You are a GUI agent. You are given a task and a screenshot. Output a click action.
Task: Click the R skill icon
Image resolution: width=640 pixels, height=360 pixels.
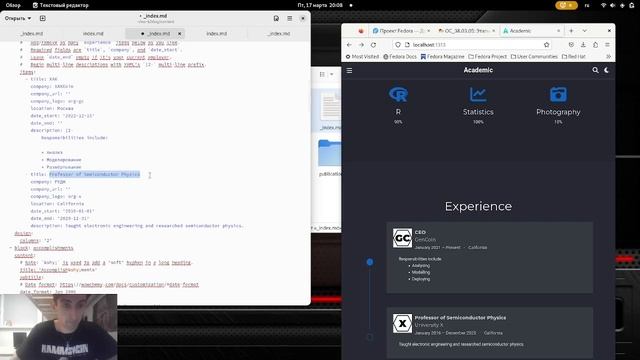[x=398, y=94]
